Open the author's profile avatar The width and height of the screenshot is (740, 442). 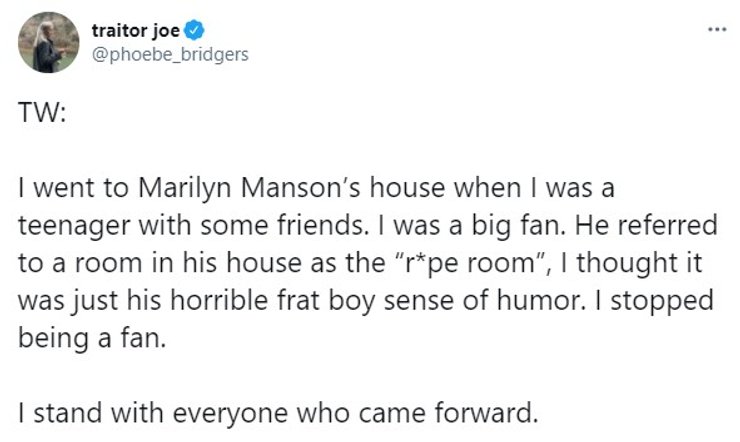[x=49, y=42]
